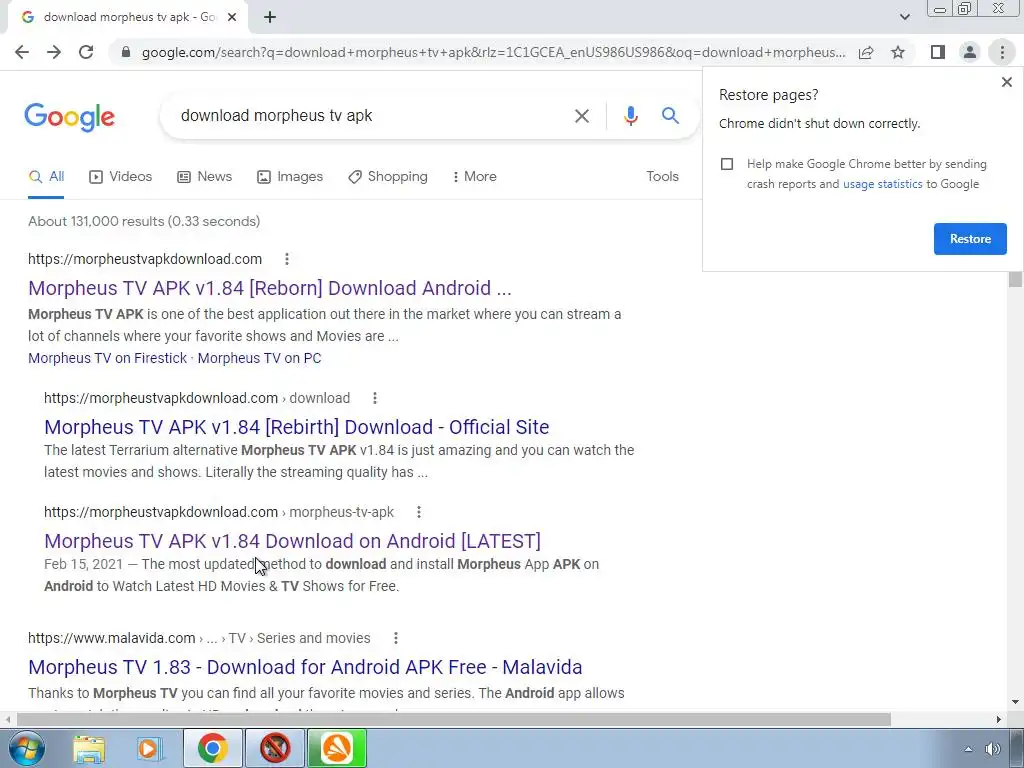Dismiss the Restore pages popup
Screen dimensions: 1024x768
[1006, 82]
